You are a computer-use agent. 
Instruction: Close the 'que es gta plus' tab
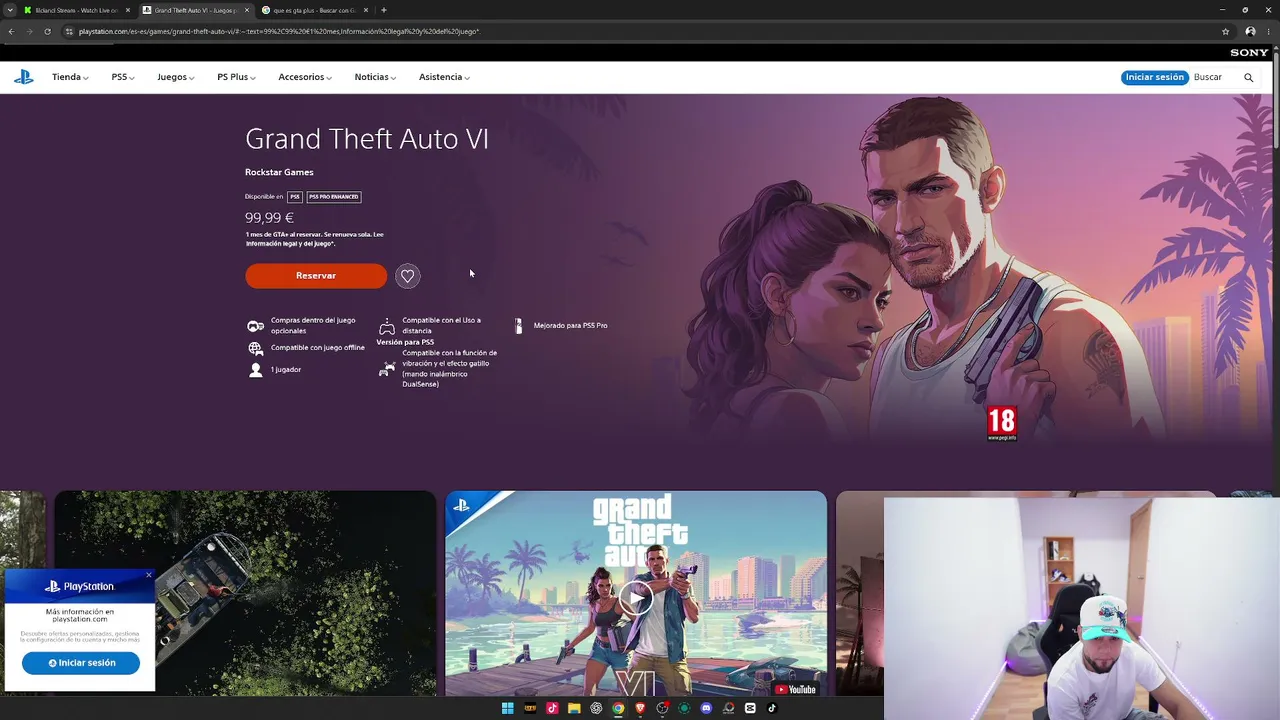pos(366,10)
